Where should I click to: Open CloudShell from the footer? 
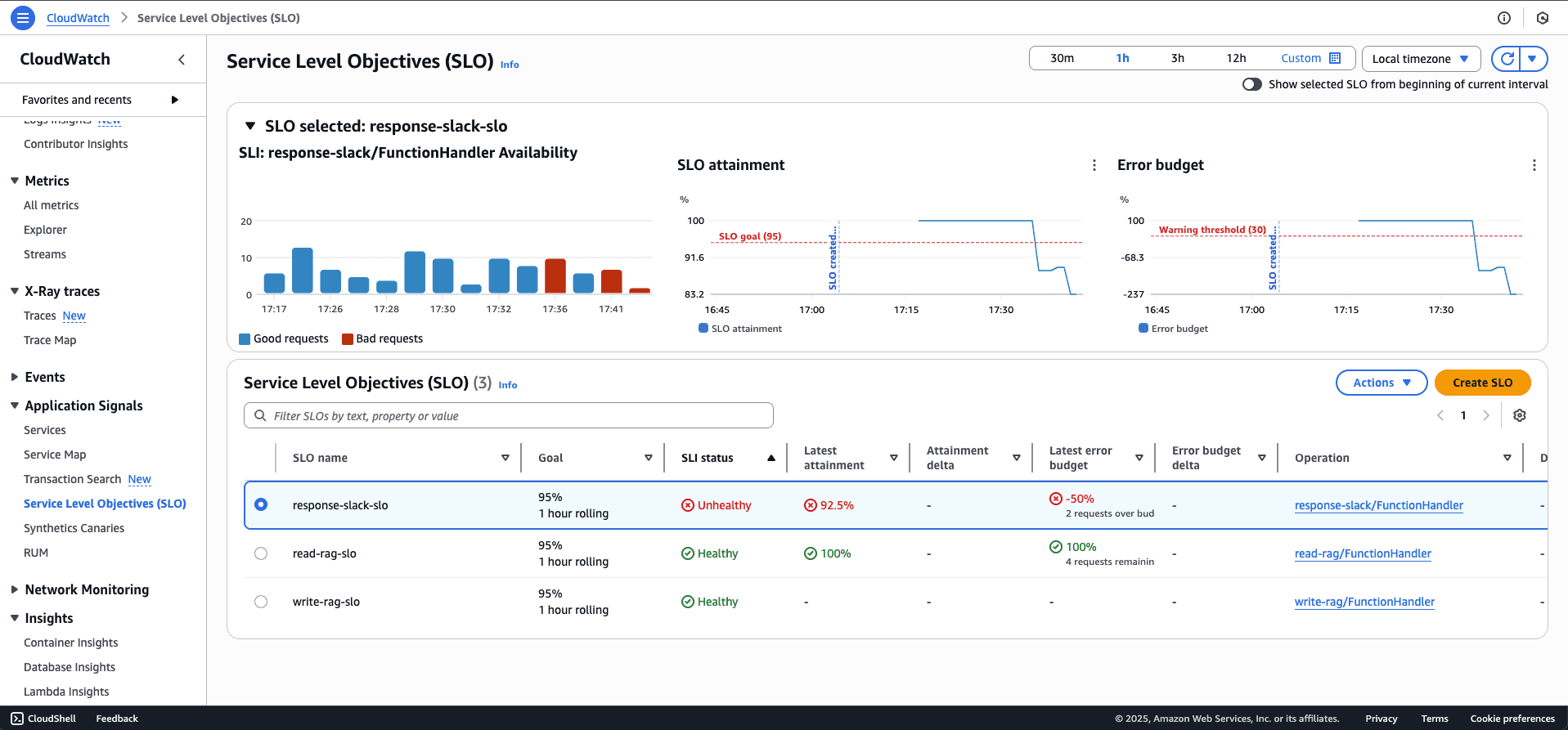point(43,719)
